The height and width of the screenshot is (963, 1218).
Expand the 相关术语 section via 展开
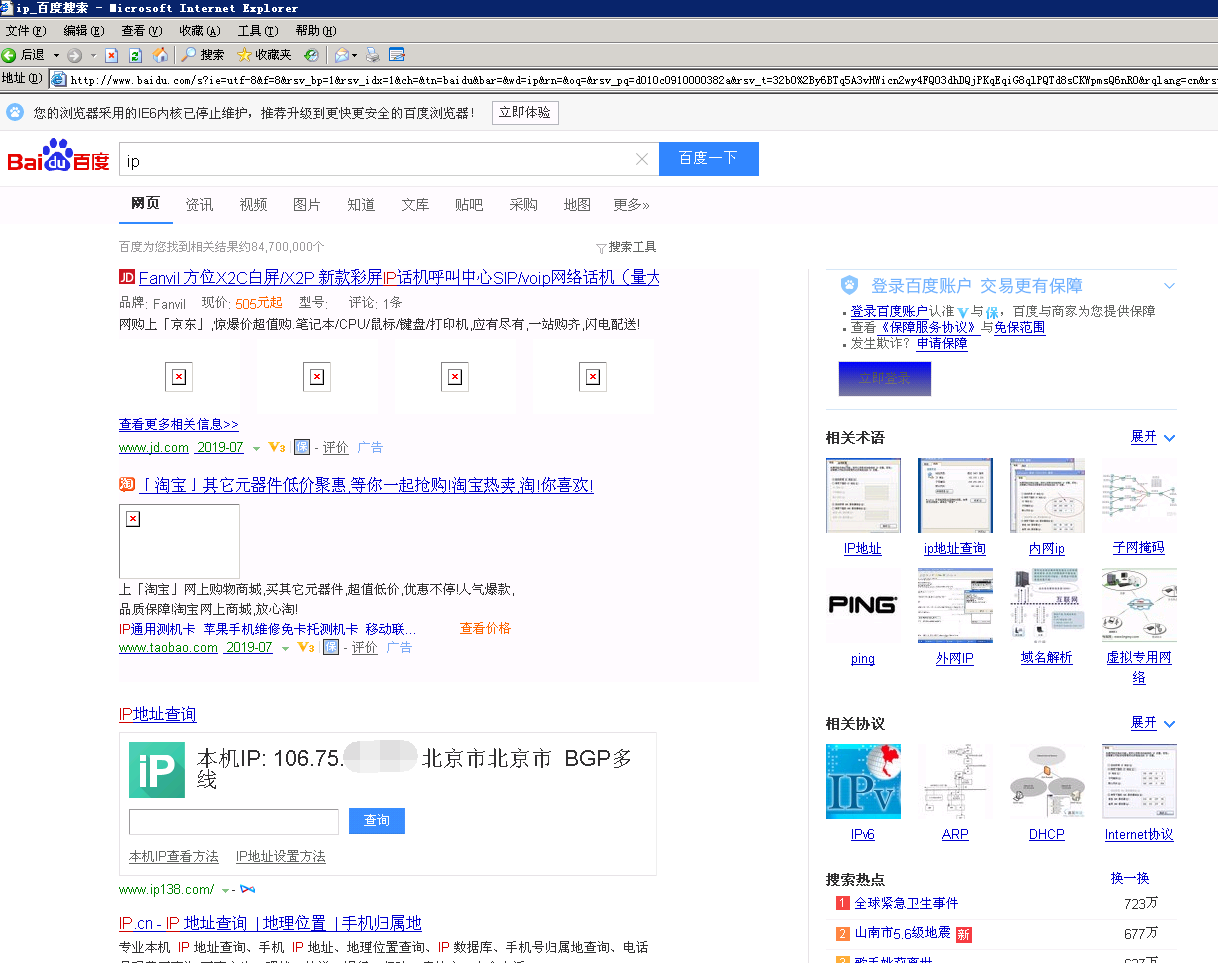[1153, 437]
